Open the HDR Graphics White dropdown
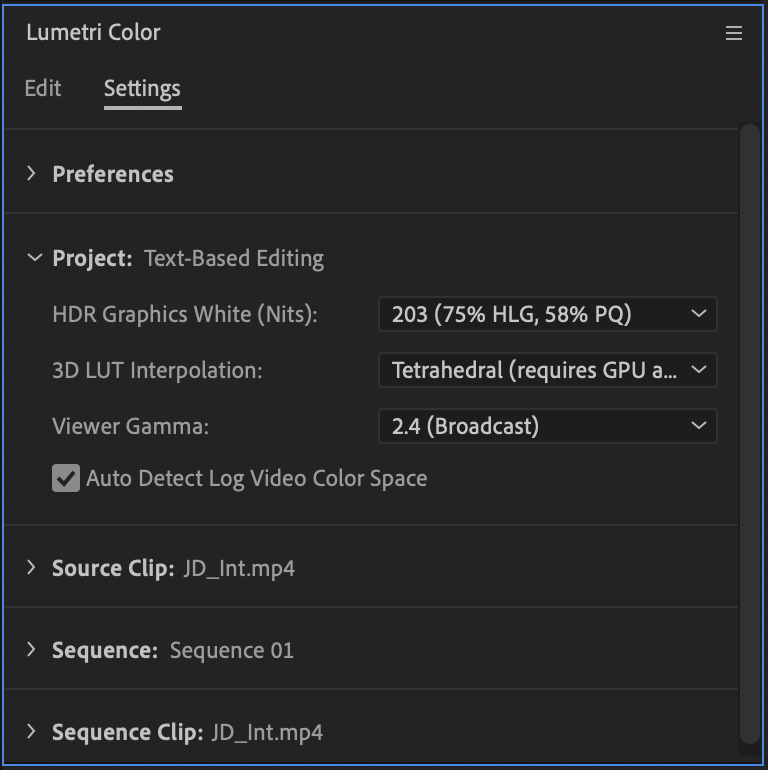Viewport: 768px width, 770px height. click(548, 314)
